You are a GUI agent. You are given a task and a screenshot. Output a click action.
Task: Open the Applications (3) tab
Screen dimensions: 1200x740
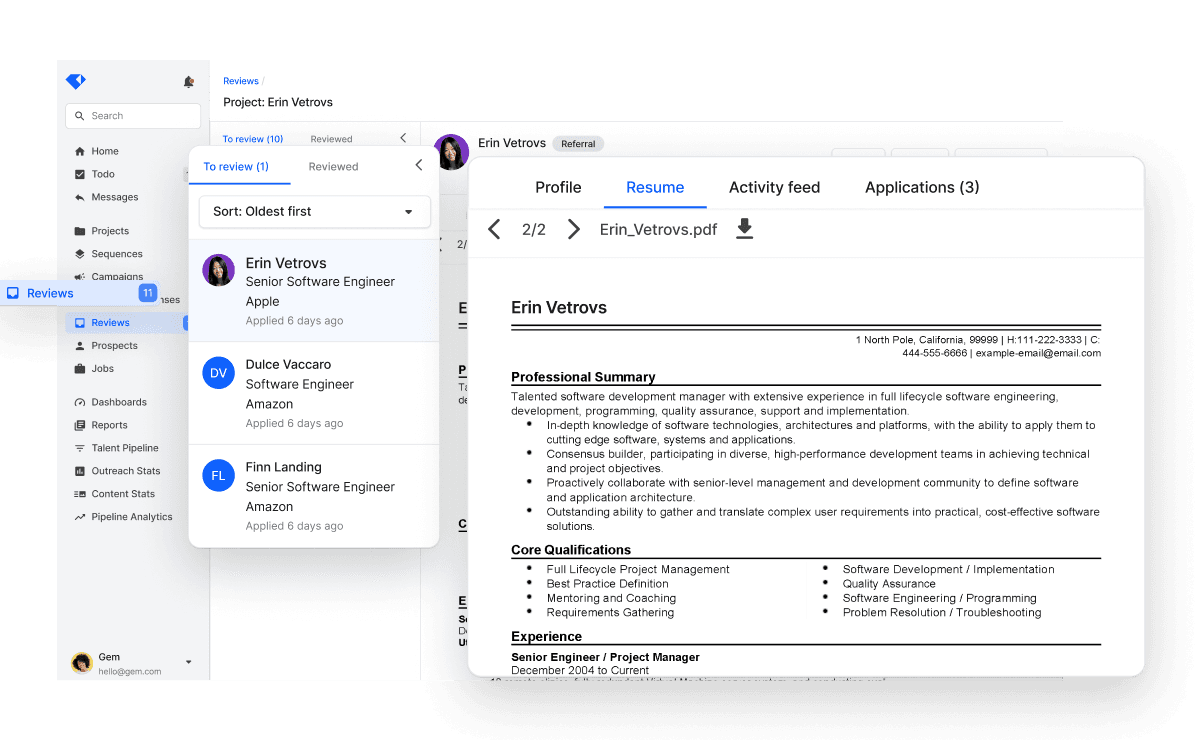point(921,187)
